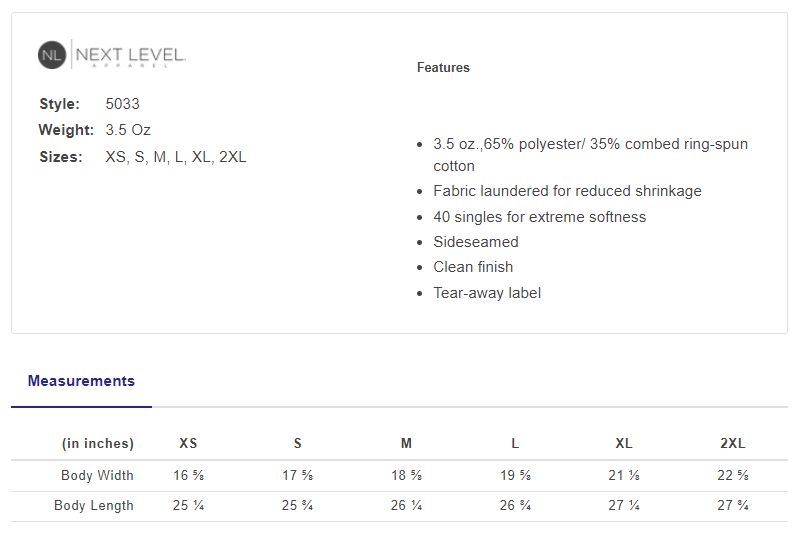Click the reduced shrinkage feature text

567,191
